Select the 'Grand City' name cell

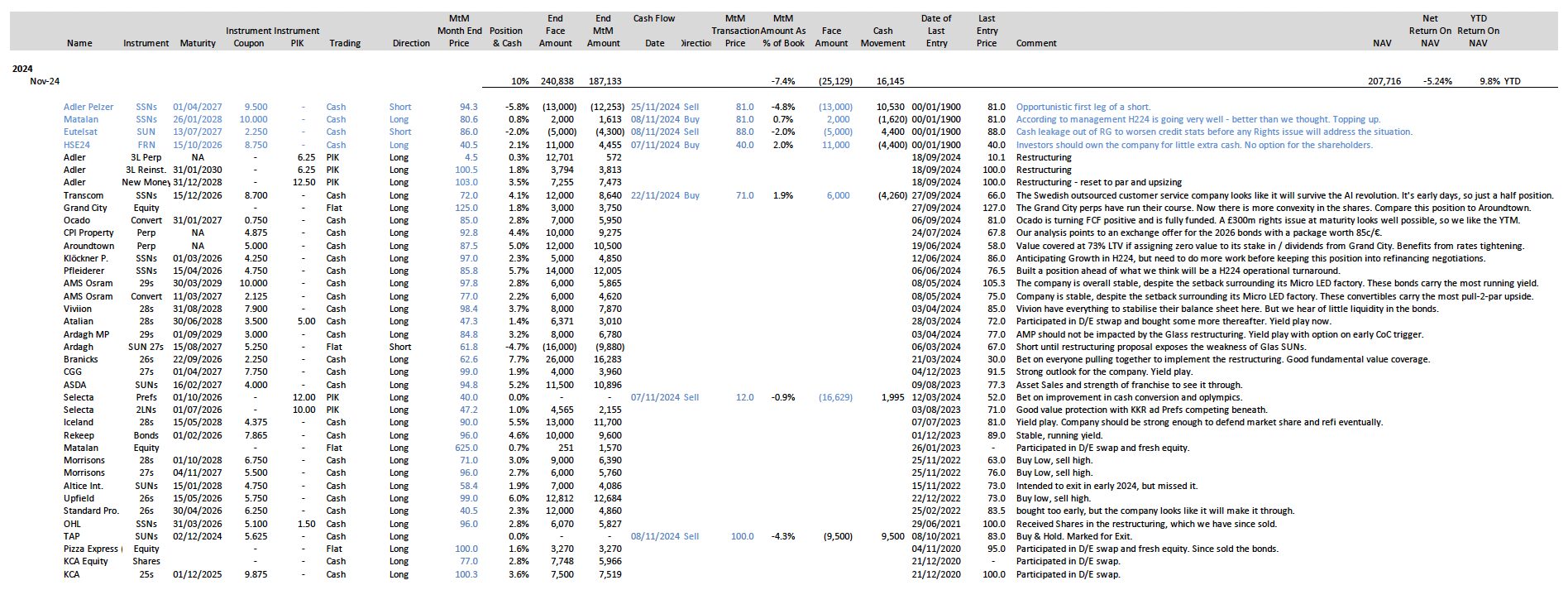[x=85, y=208]
